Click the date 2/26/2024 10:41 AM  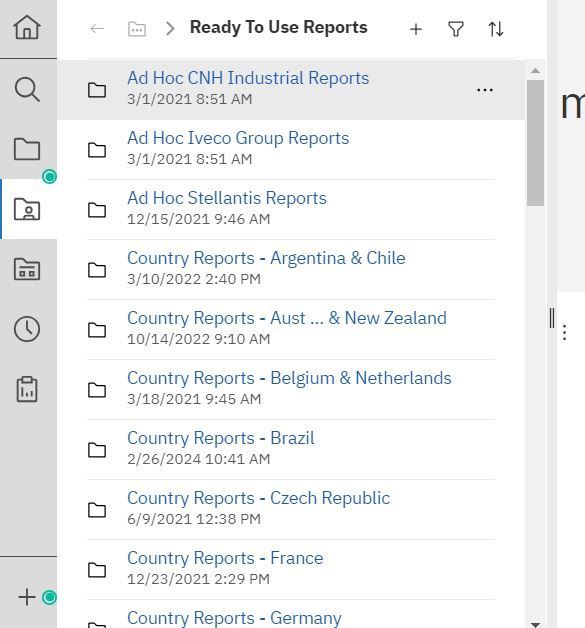[199, 459]
